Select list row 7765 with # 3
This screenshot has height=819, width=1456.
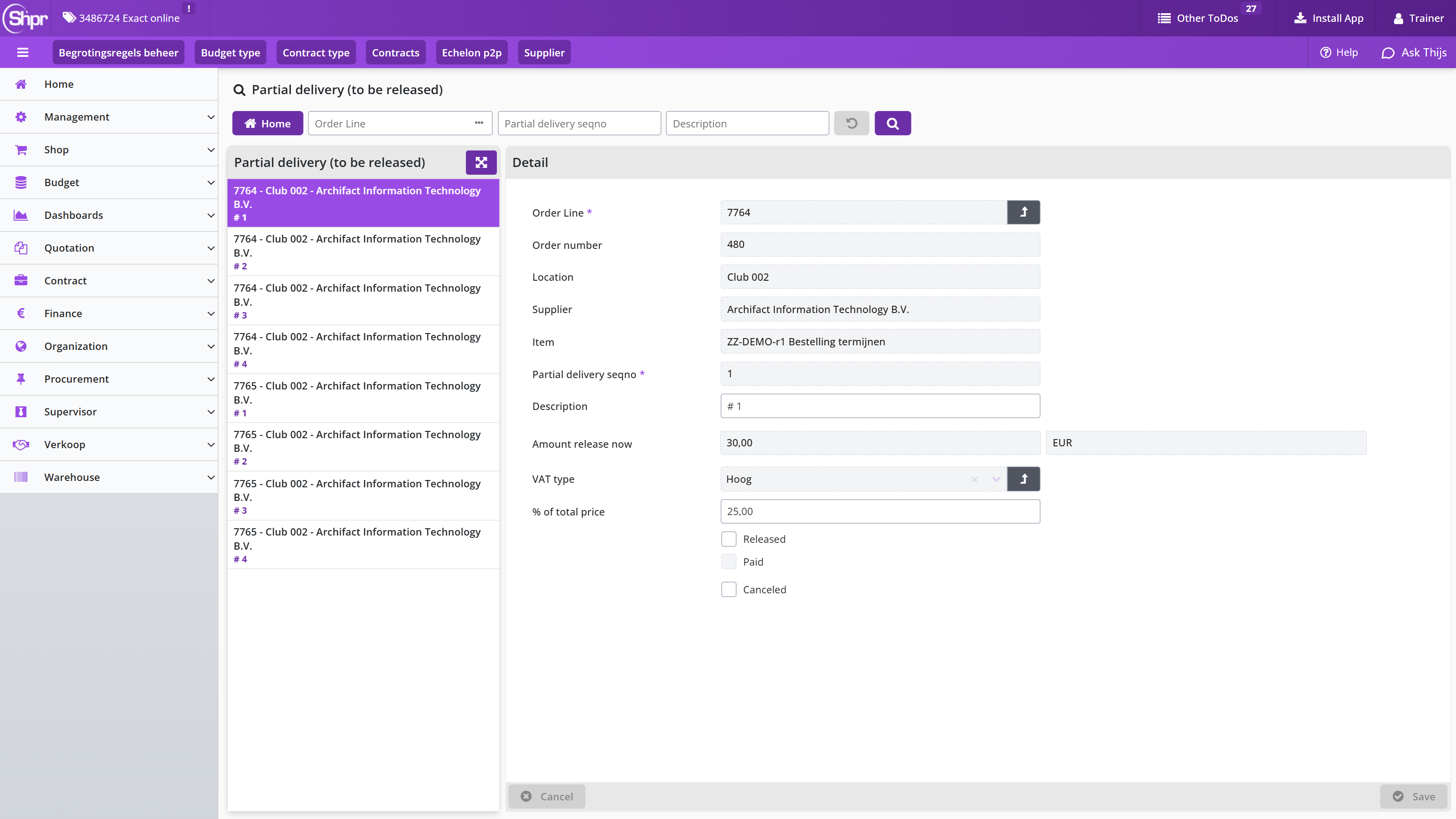363,496
